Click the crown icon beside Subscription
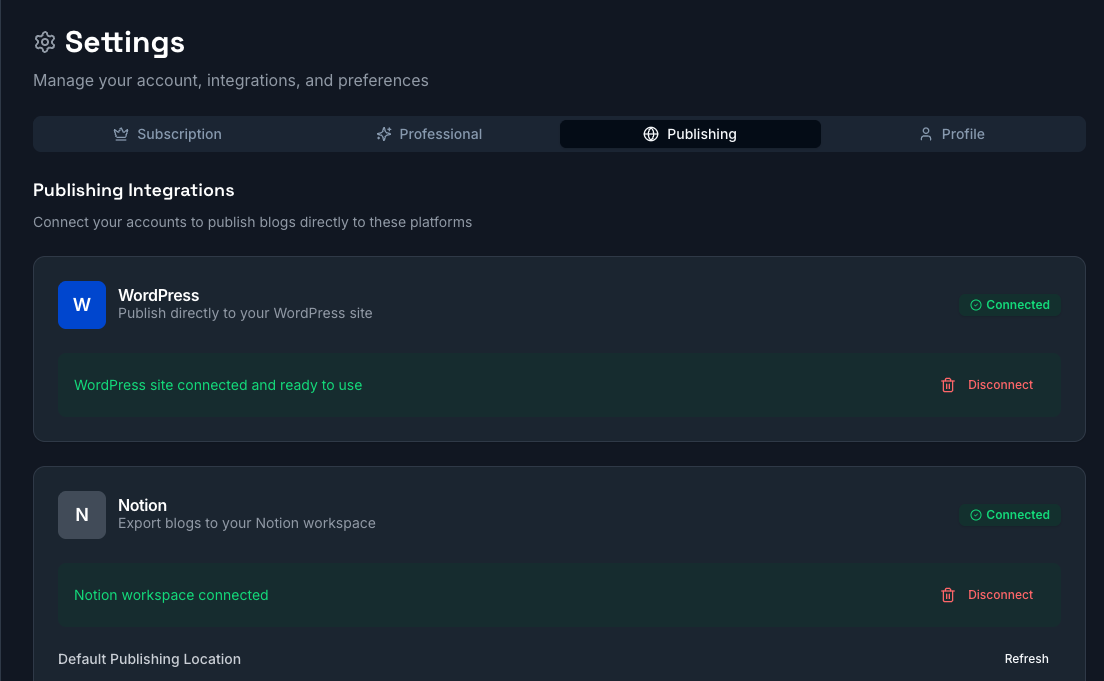The height and width of the screenshot is (681, 1104). click(x=121, y=134)
